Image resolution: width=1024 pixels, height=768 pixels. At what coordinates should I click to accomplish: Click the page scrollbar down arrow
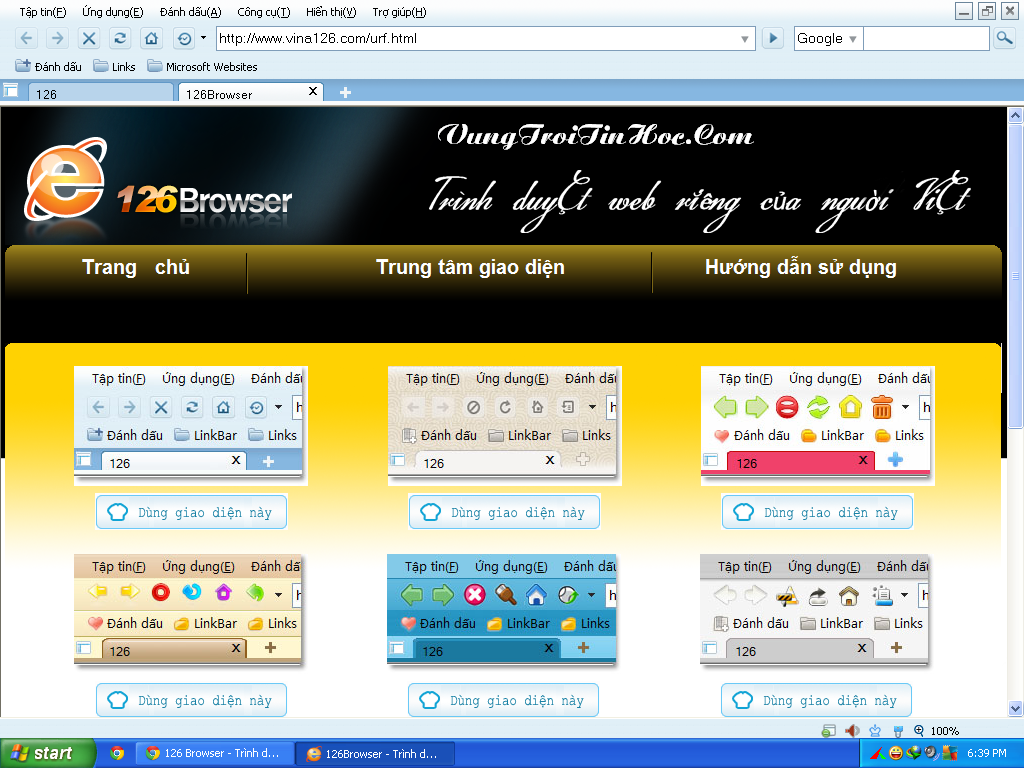[x=1015, y=709]
